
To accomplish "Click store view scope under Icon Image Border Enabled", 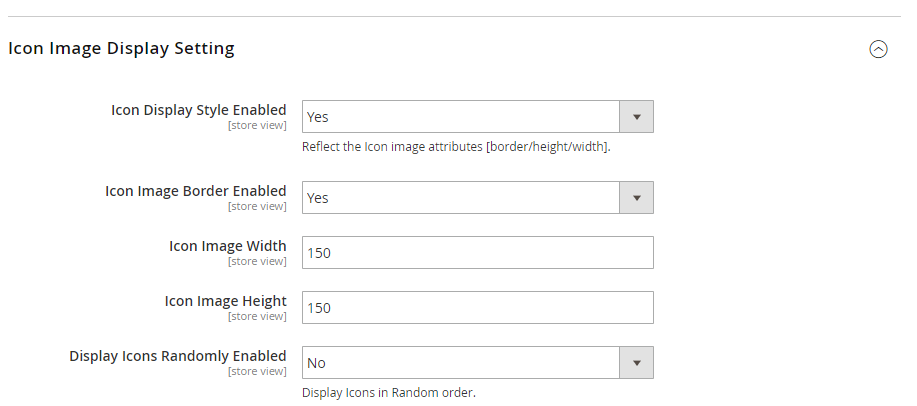I will [257, 207].
